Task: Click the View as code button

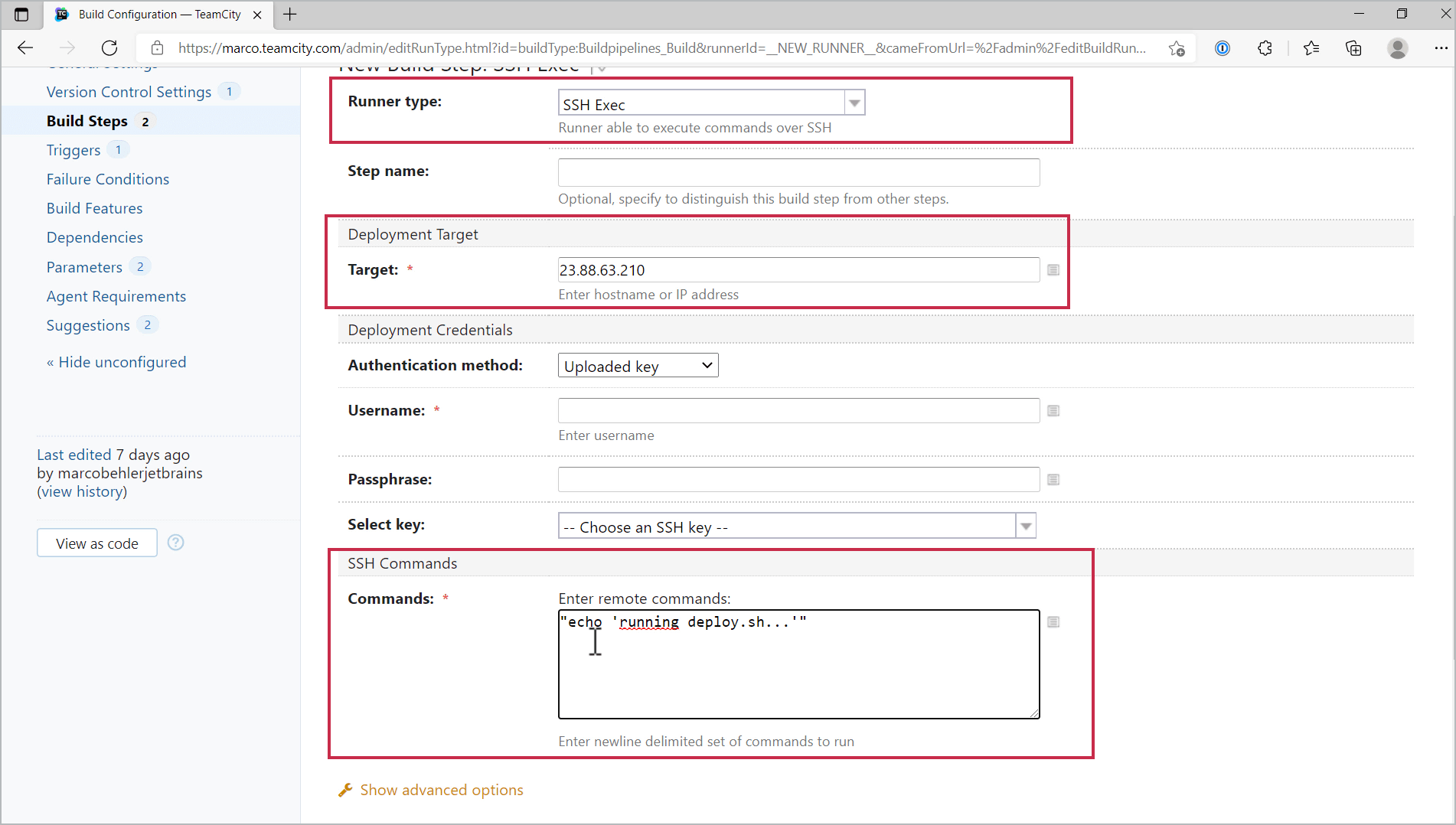Action: click(x=97, y=543)
